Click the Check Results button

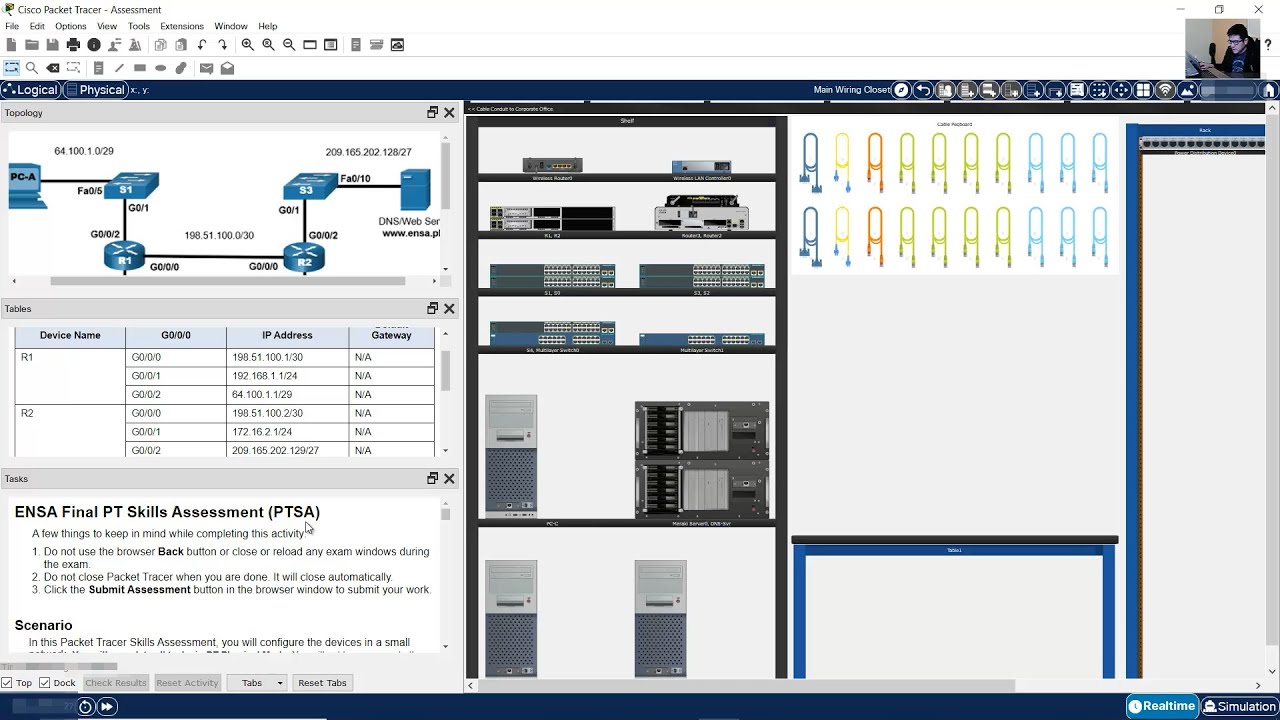point(116,683)
